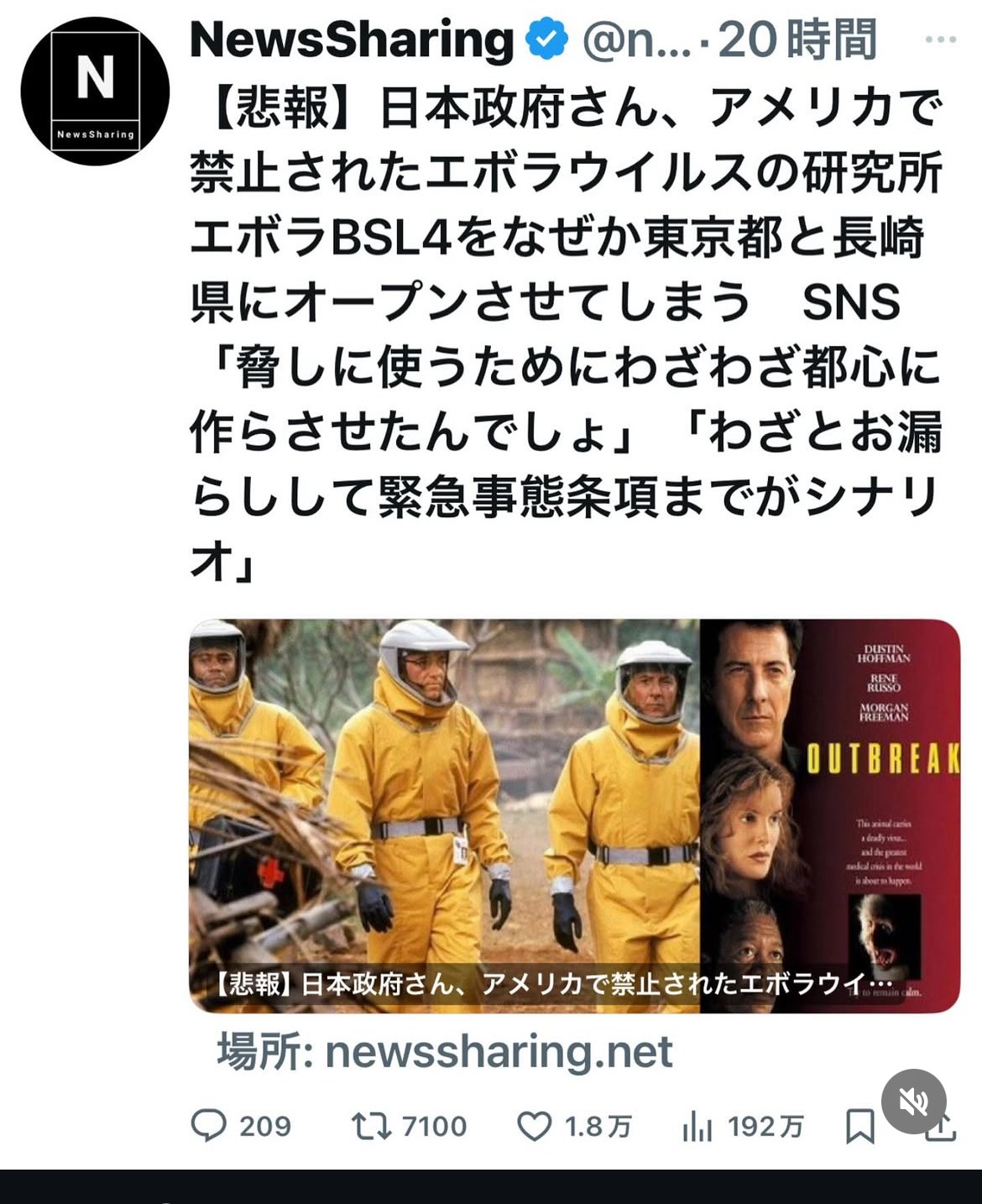Image resolution: width=982 pixels, height=1204 pixels.
Task: Click the 192万 view count
Action: (765, 1126)
